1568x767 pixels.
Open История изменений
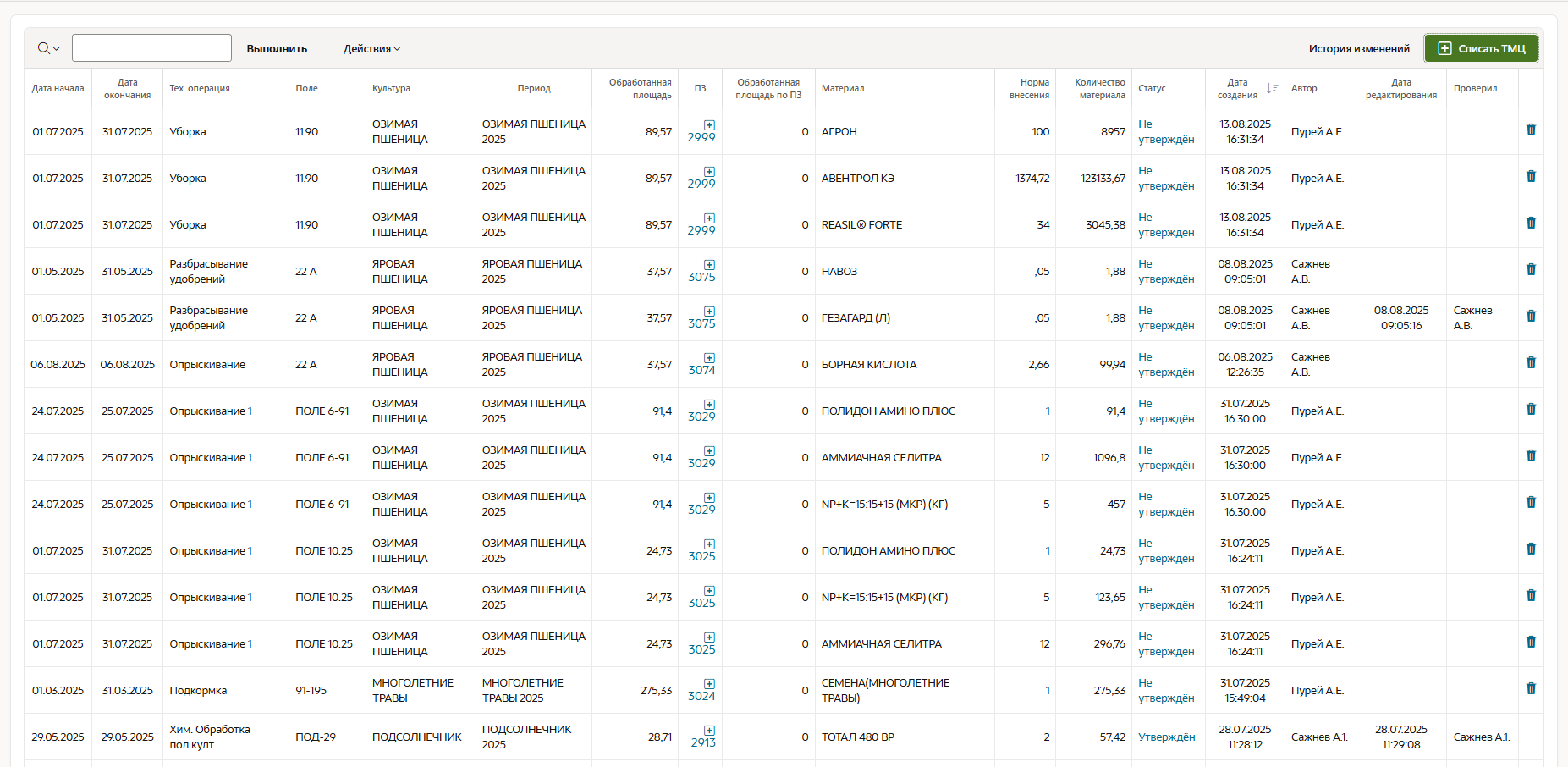pos(1358,49)
